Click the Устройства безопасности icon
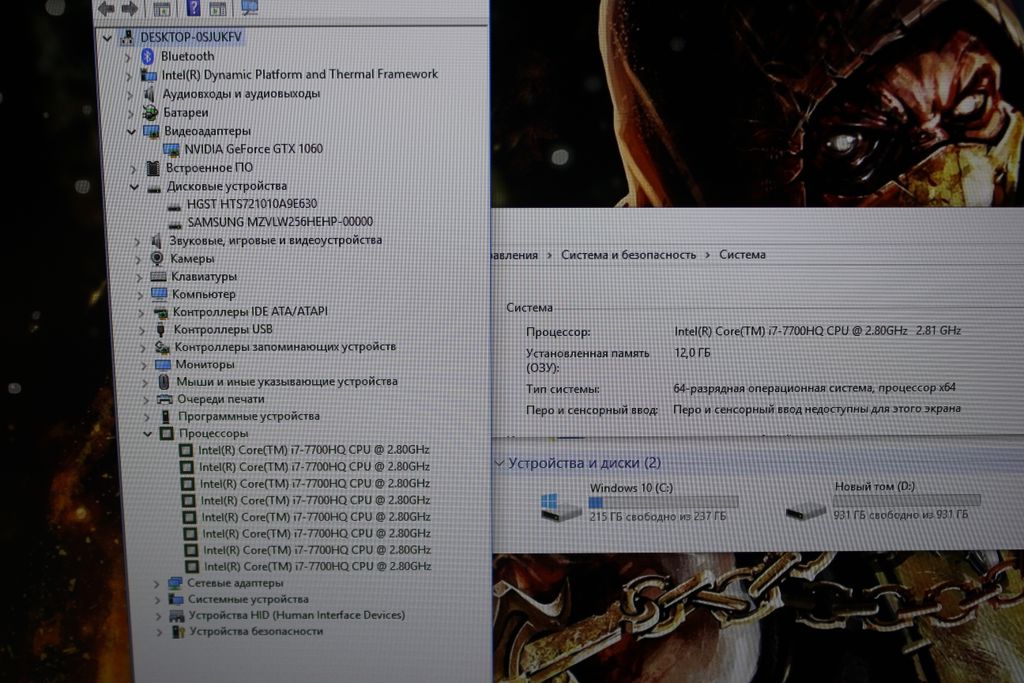This screenshot has width=1024, height=683. click(178, 631)
